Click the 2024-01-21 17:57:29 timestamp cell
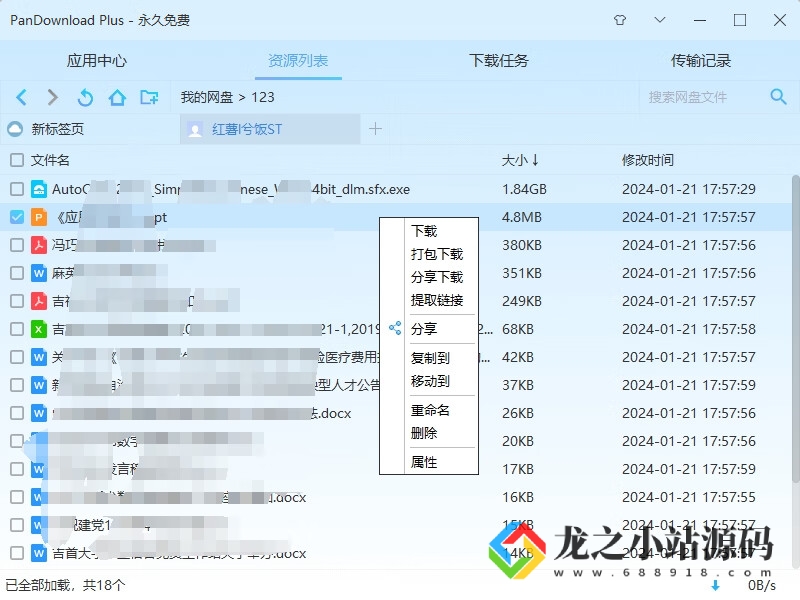 (x=688, y=189)
